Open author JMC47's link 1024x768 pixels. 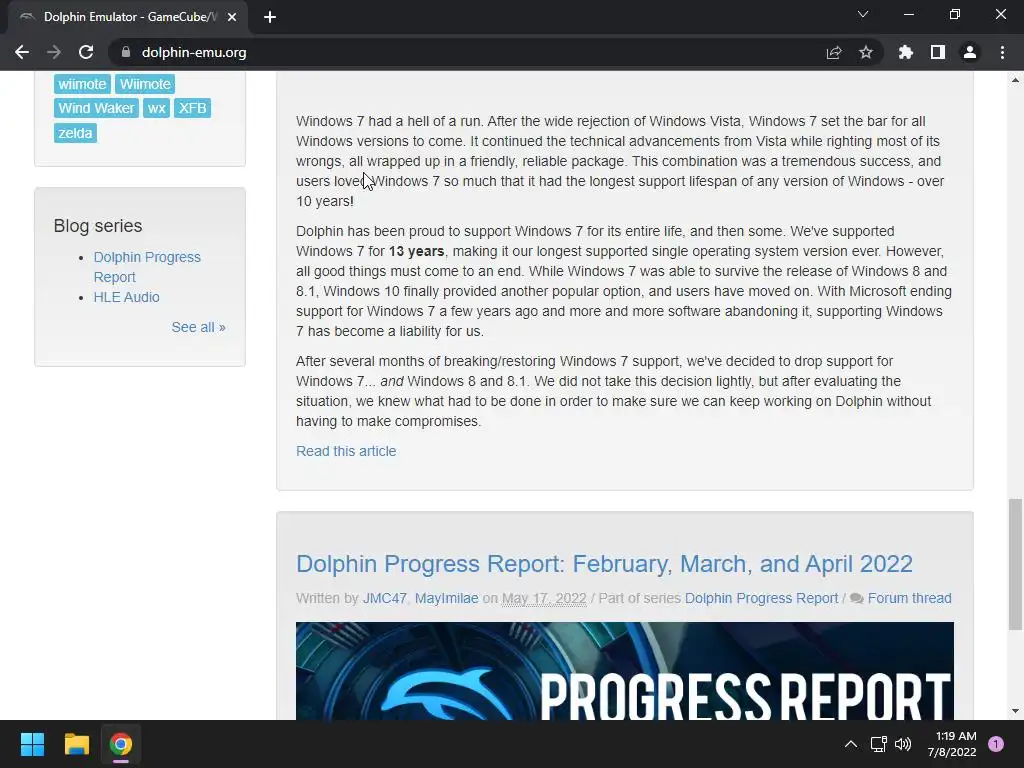click(385, 598)
